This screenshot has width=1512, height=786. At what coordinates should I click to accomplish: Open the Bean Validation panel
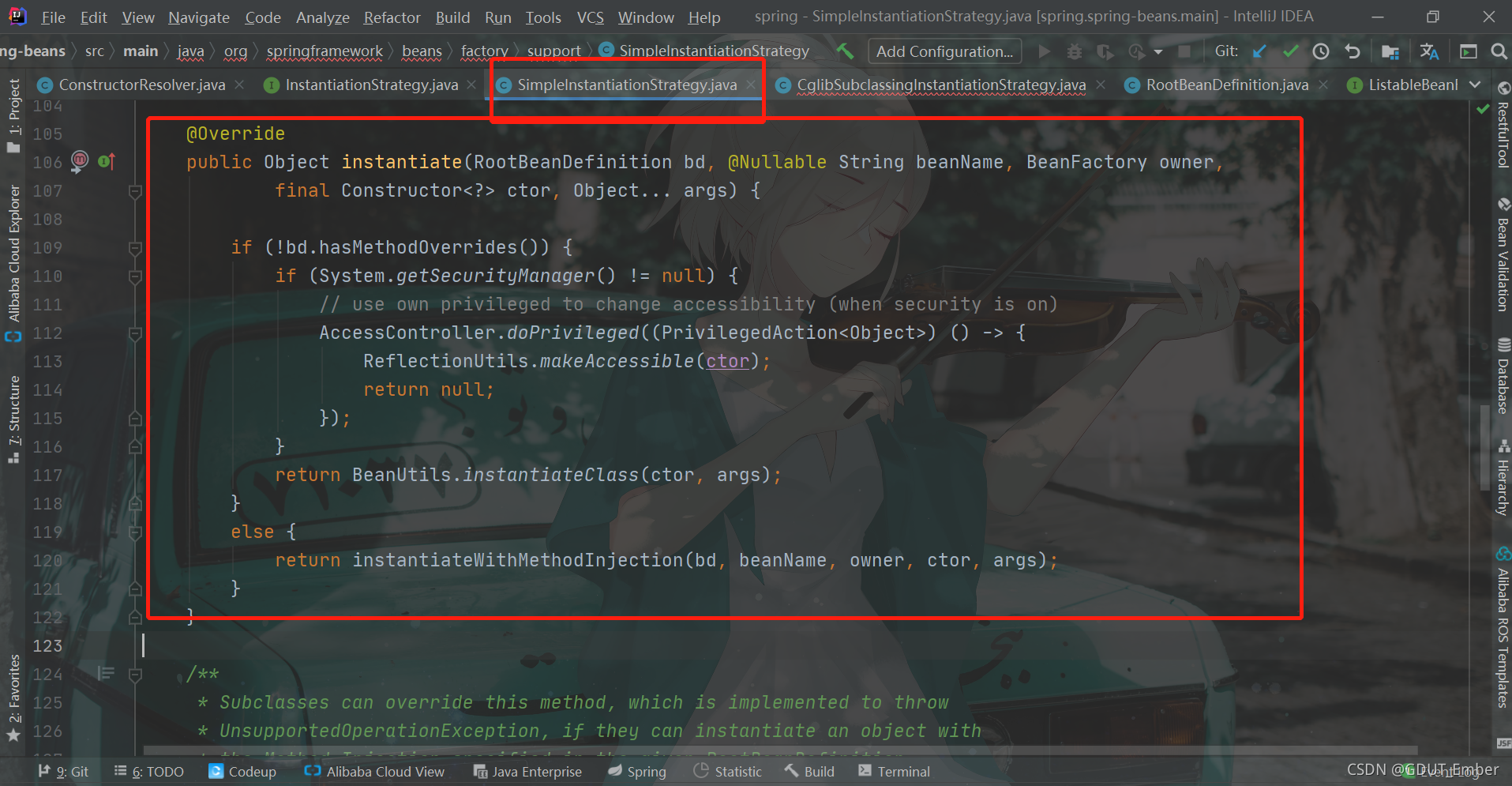coord(1503,254)
